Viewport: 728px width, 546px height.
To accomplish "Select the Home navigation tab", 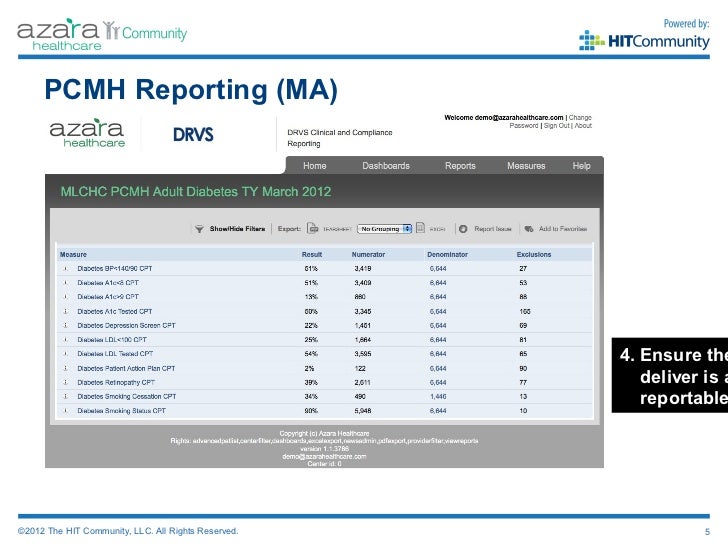I will (314, 165).
